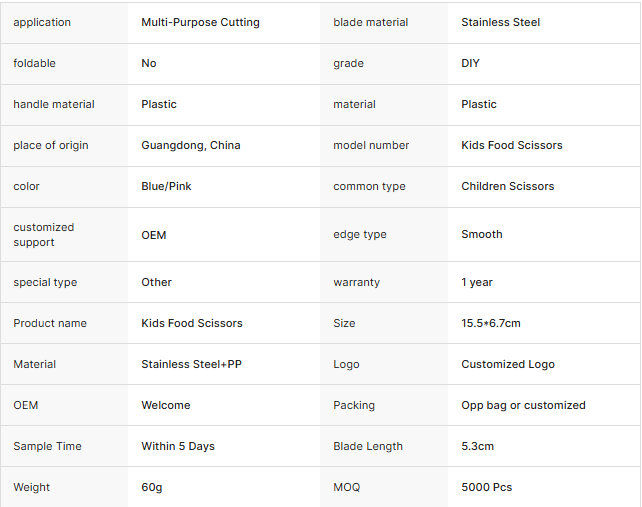This screenshot has height=507, width=642.
Task: Select the "5.3cm" blade length value
Action: tap(477, 446)
